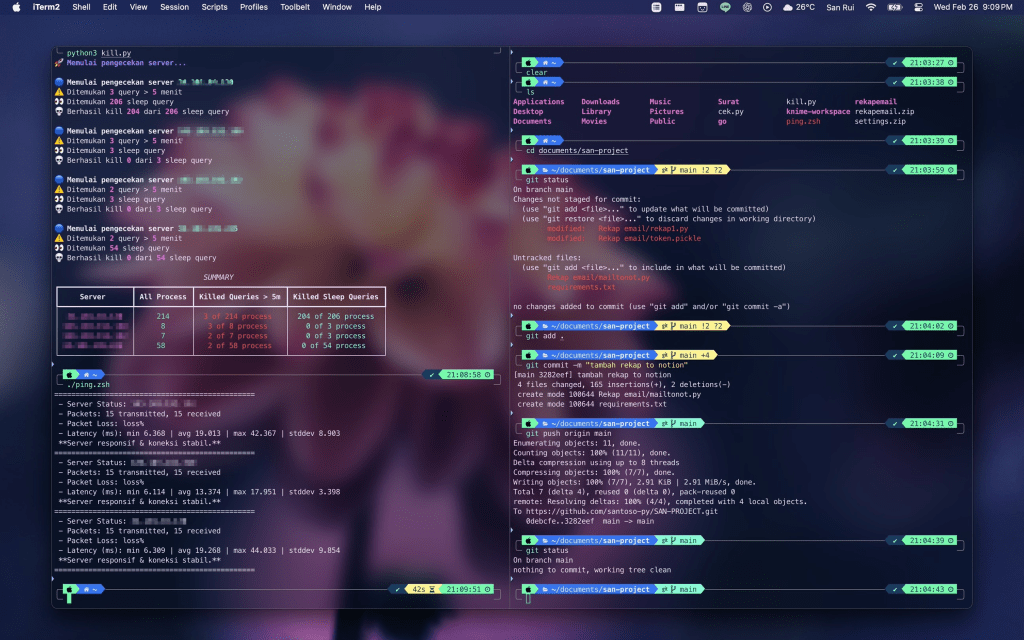The width and height of the screenshot is (1024, 640).
Task: Open the Toolbelt menu
Action: pos(294,7)
